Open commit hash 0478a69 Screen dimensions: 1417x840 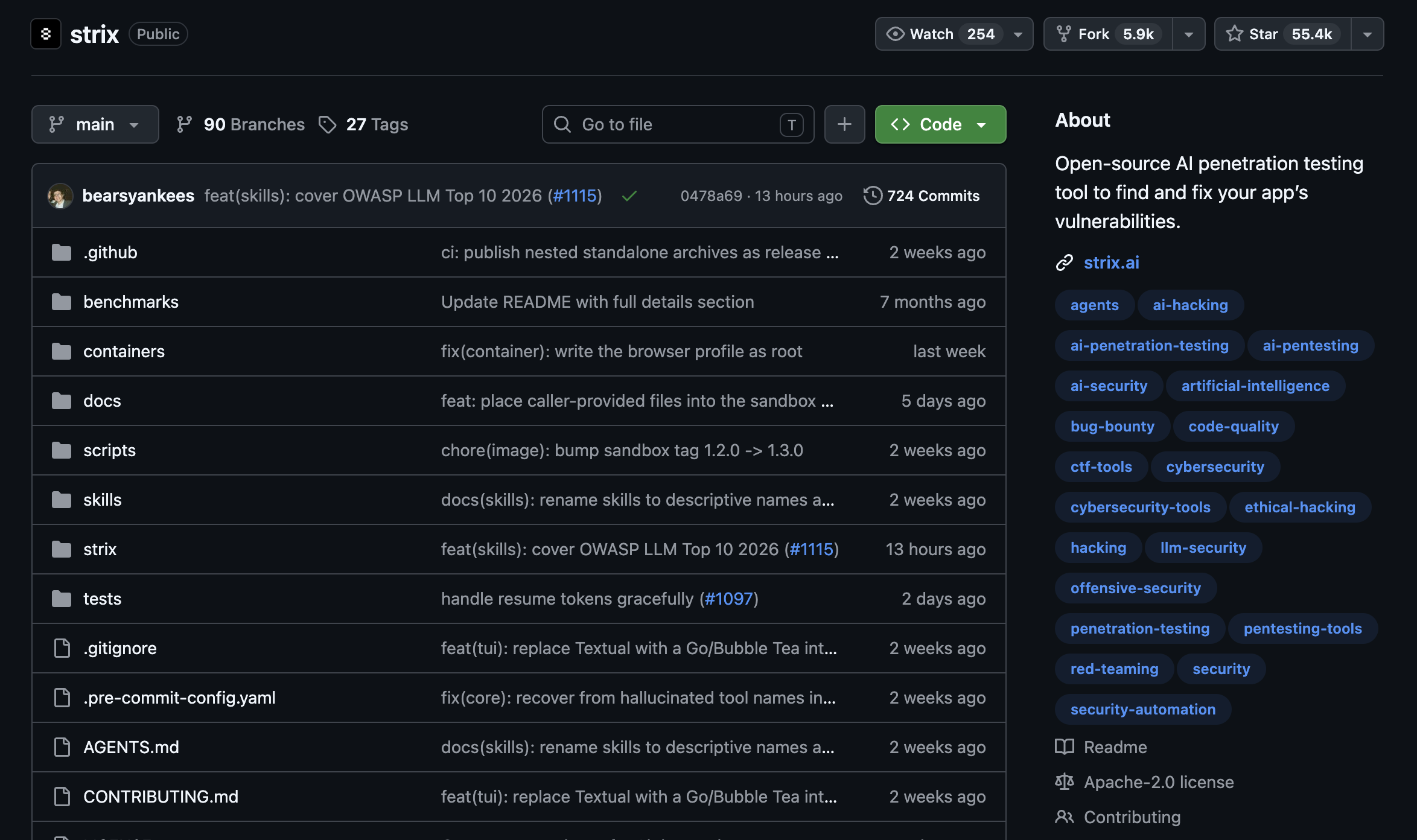click(711, 196)
